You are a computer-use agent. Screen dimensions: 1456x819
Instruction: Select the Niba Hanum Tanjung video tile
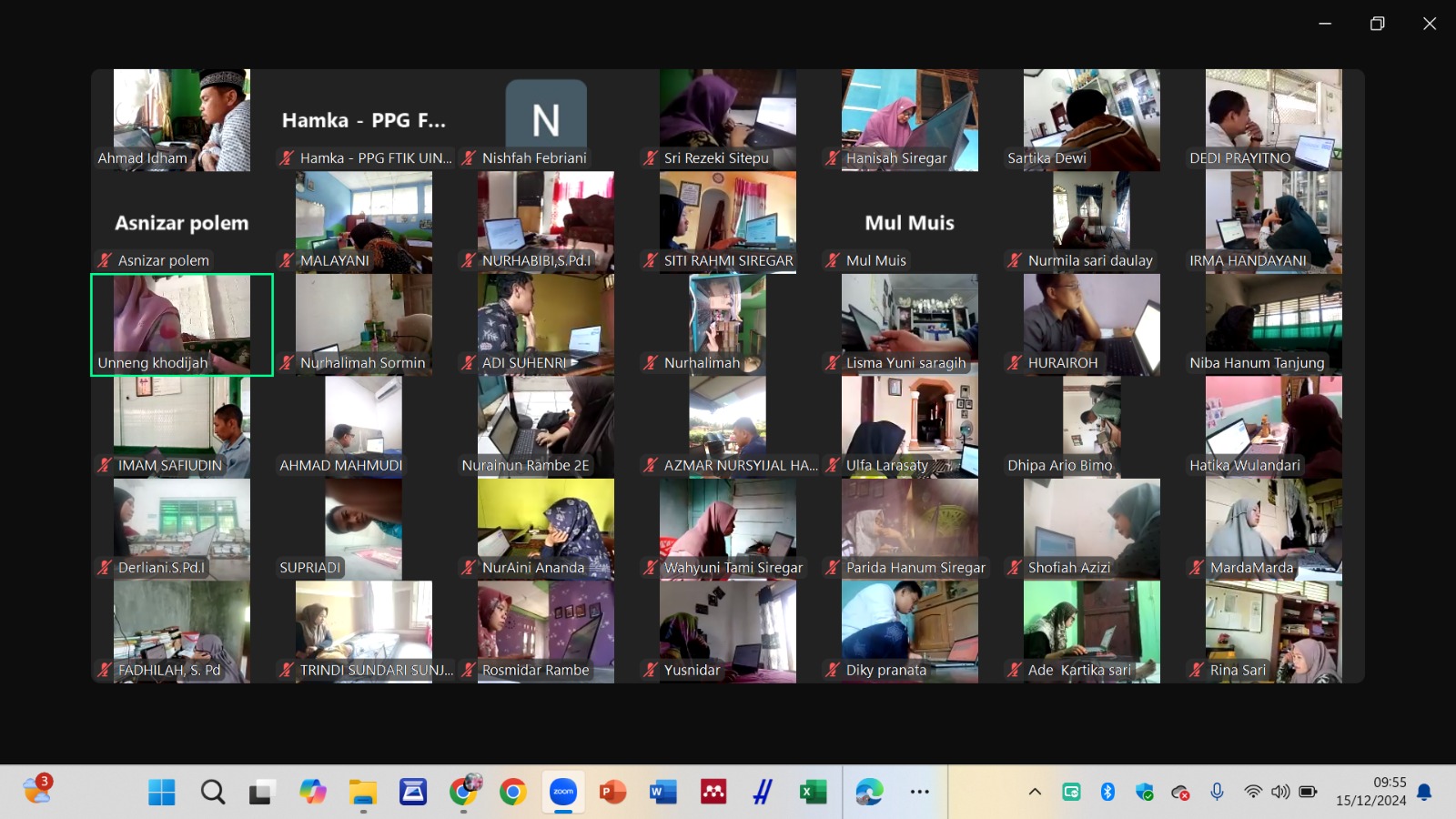tap(1274, 325)
